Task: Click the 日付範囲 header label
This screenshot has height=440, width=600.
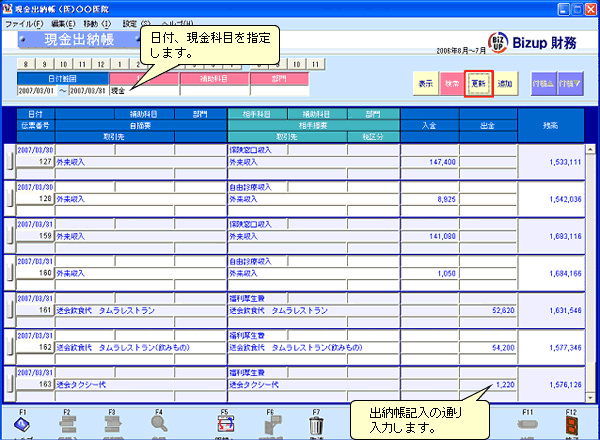Action: (x=62, y=79)
